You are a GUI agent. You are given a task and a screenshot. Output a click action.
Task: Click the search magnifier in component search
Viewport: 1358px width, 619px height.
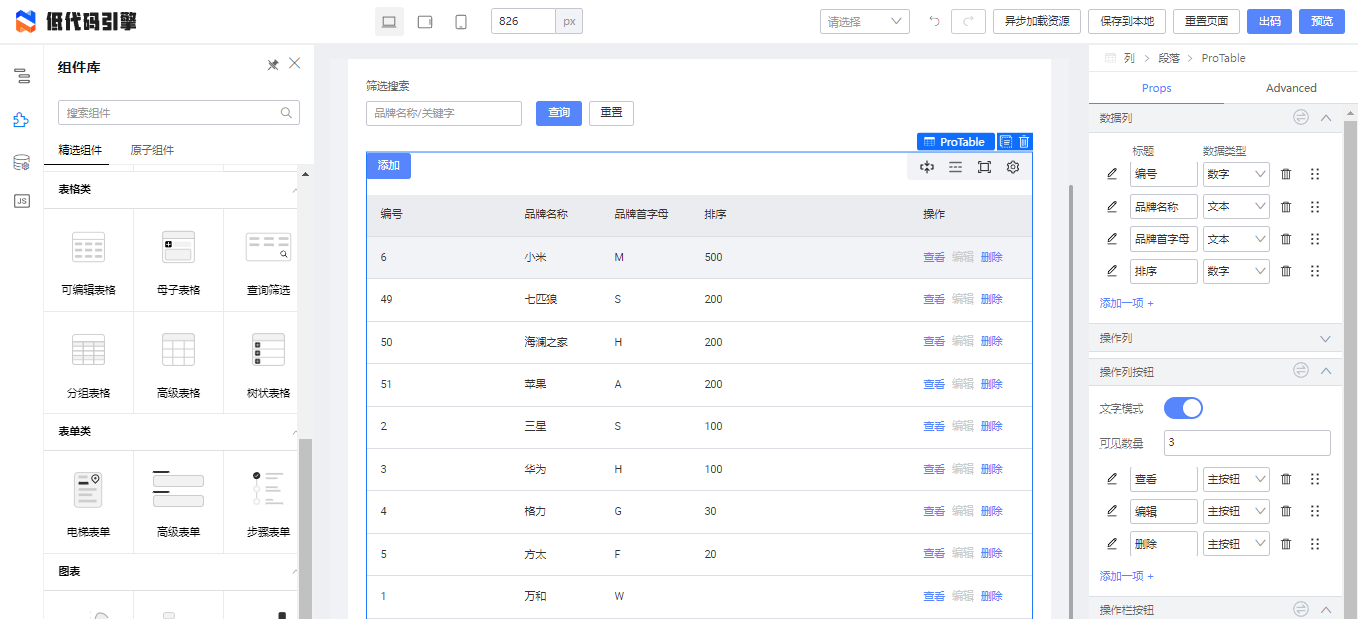[x=286, y=113]
